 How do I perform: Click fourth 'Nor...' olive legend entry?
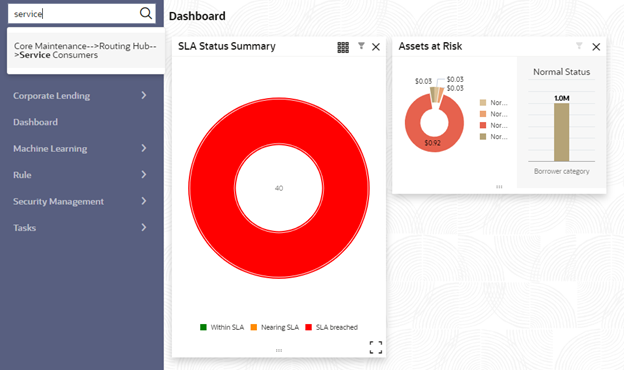(x=494, y=137)
